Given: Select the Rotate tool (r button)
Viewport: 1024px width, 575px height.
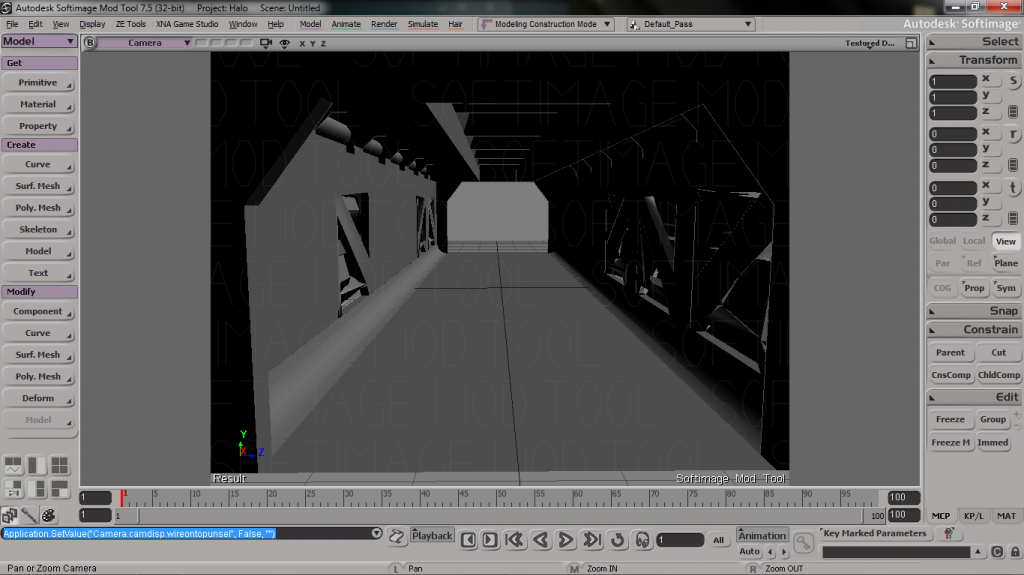Looking at the screenshot, I should point(1013,135).
